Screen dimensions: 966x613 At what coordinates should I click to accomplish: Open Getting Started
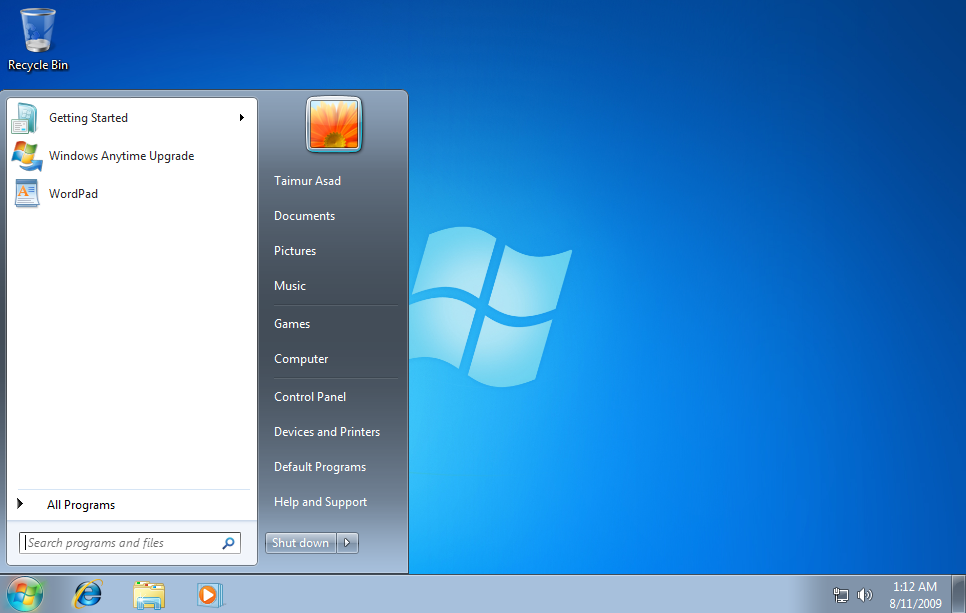tap(88, 117)
